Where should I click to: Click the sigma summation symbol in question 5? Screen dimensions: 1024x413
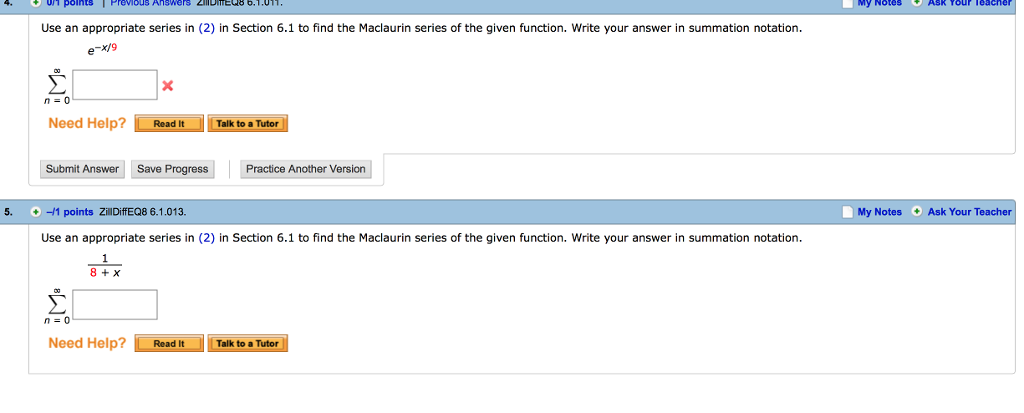[x=57, y=303]
